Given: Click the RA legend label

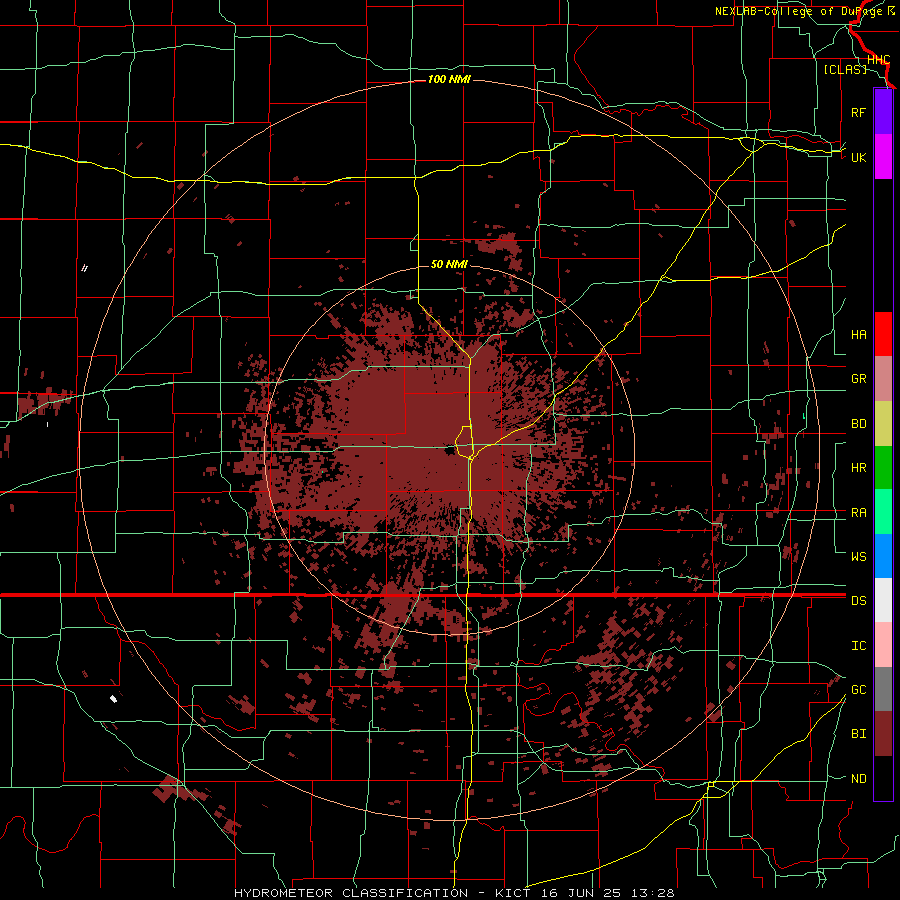Looking at the screenshot, I should 858,513.
